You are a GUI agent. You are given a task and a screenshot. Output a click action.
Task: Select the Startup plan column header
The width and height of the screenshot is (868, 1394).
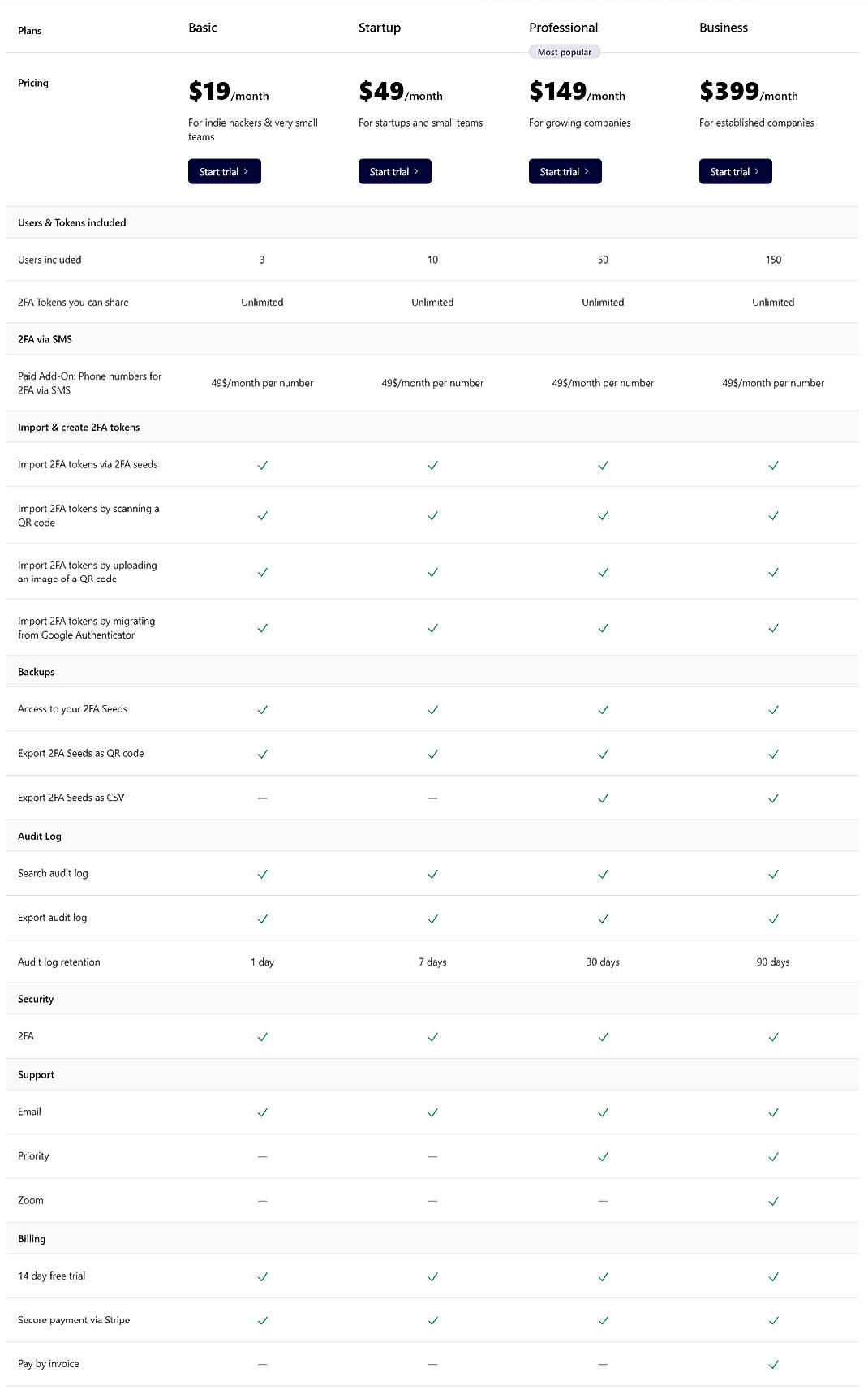point(379,27)
